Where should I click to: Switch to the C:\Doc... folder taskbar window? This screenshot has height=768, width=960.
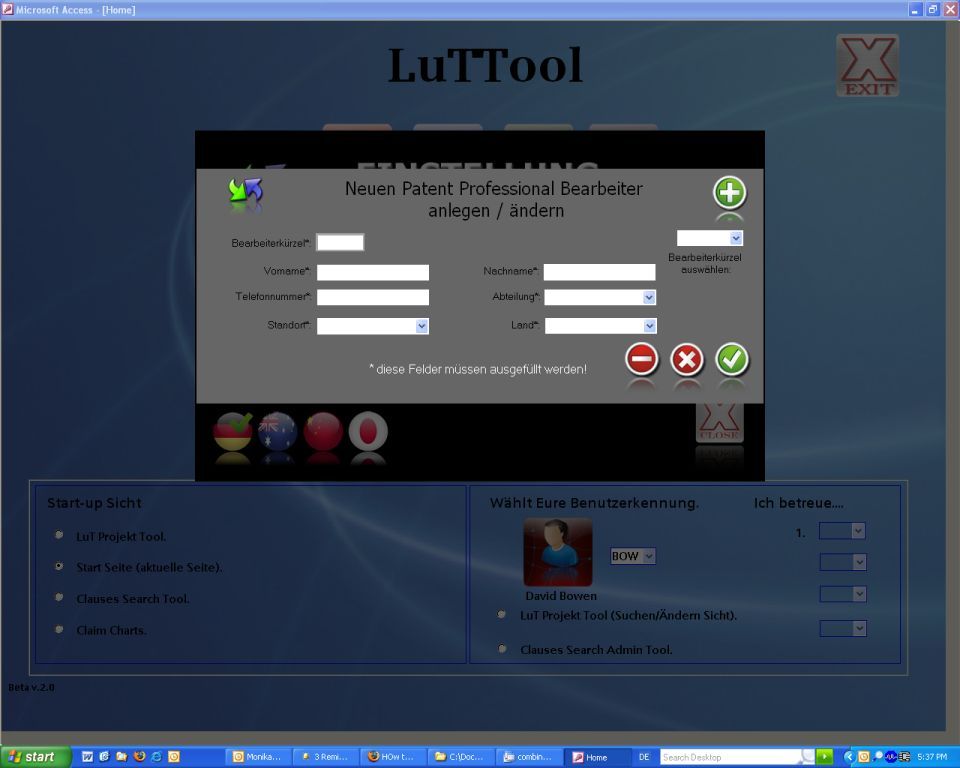tap(459, 757)
